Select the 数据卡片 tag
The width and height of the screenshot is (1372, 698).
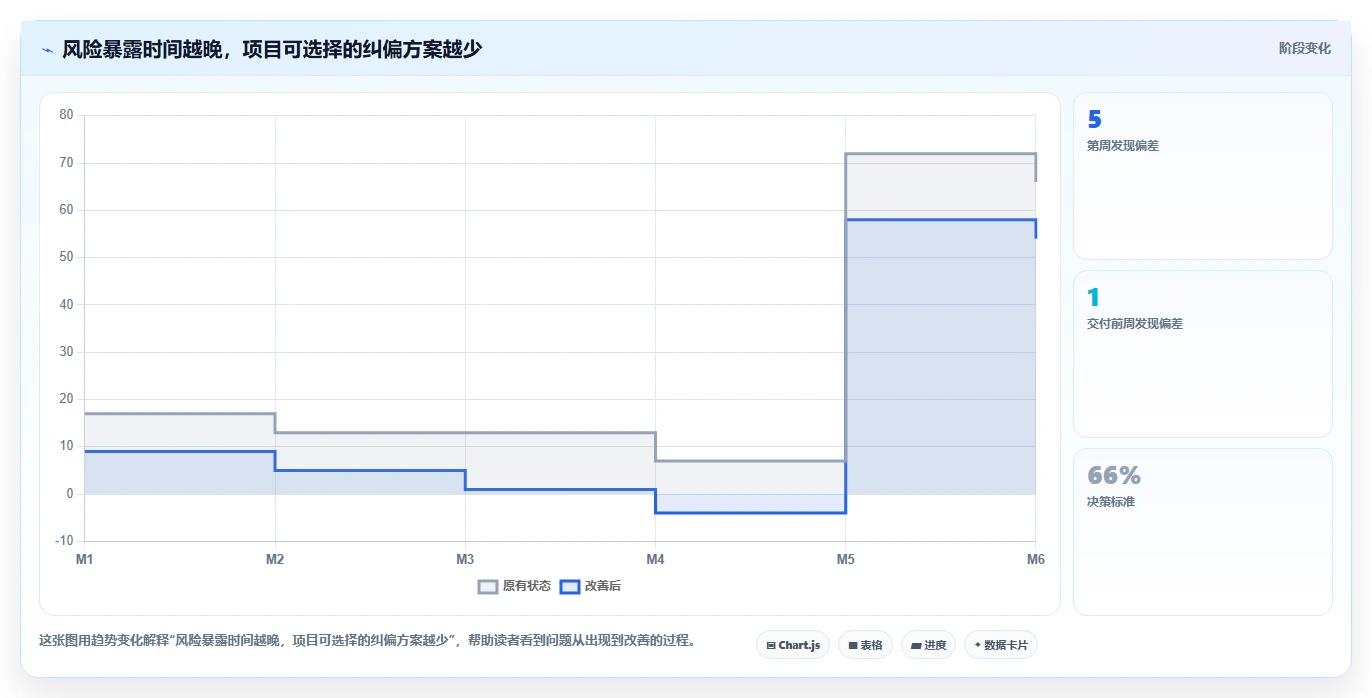[1000, 645]
